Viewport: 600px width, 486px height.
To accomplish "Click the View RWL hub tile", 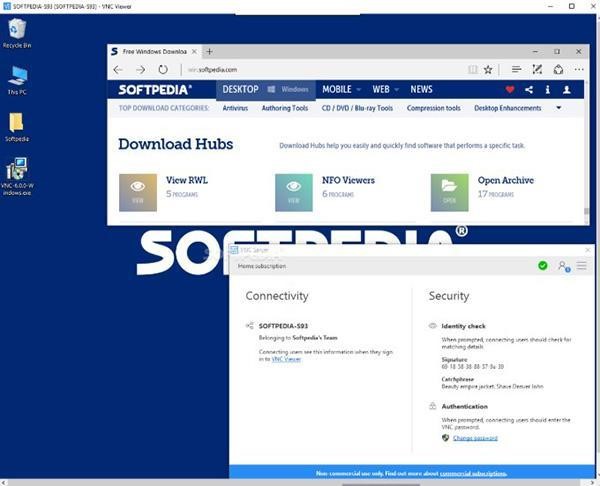I will [x=138, y=192].
